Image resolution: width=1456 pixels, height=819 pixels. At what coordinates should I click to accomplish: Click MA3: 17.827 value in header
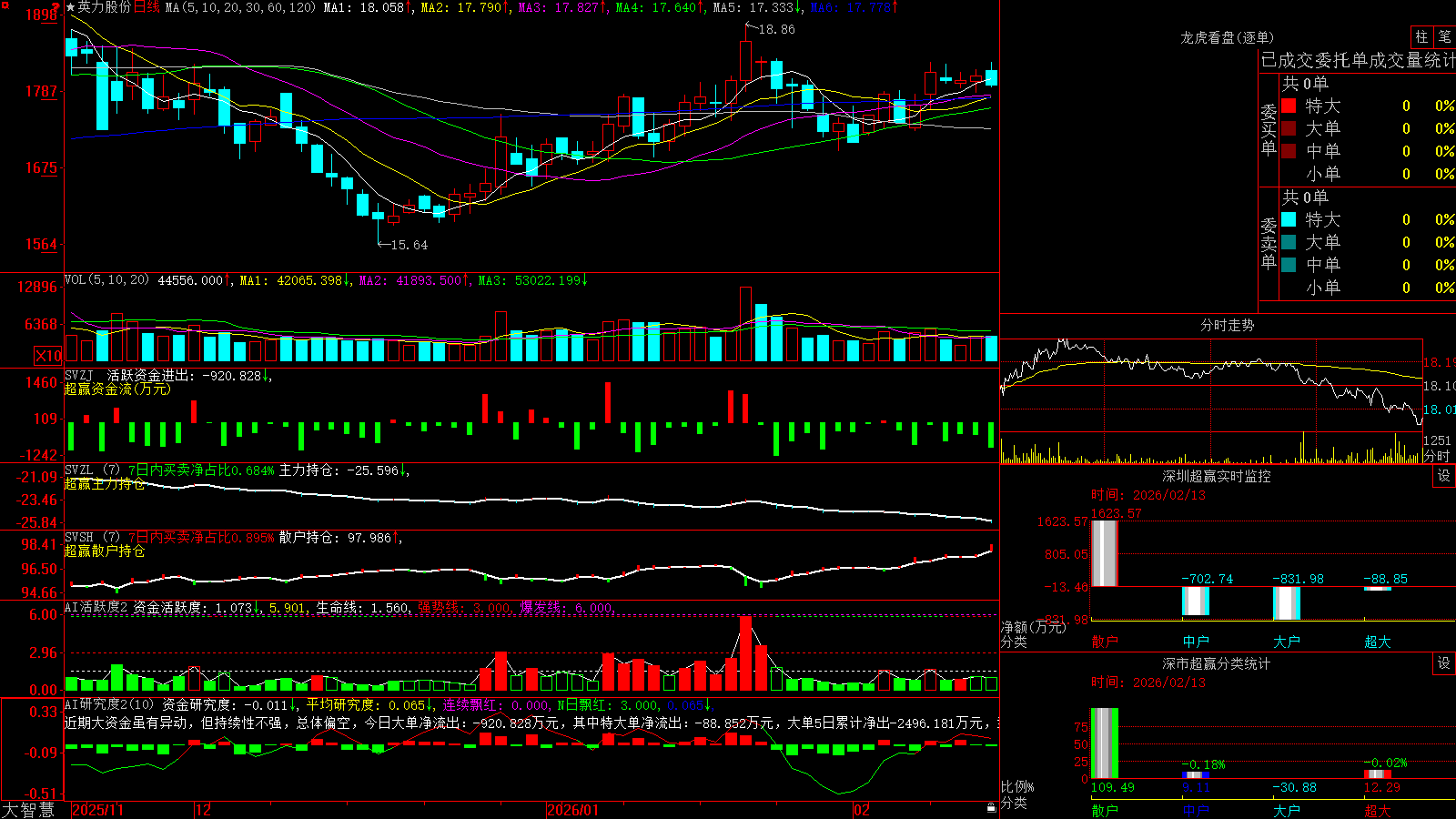pos(561,7)
